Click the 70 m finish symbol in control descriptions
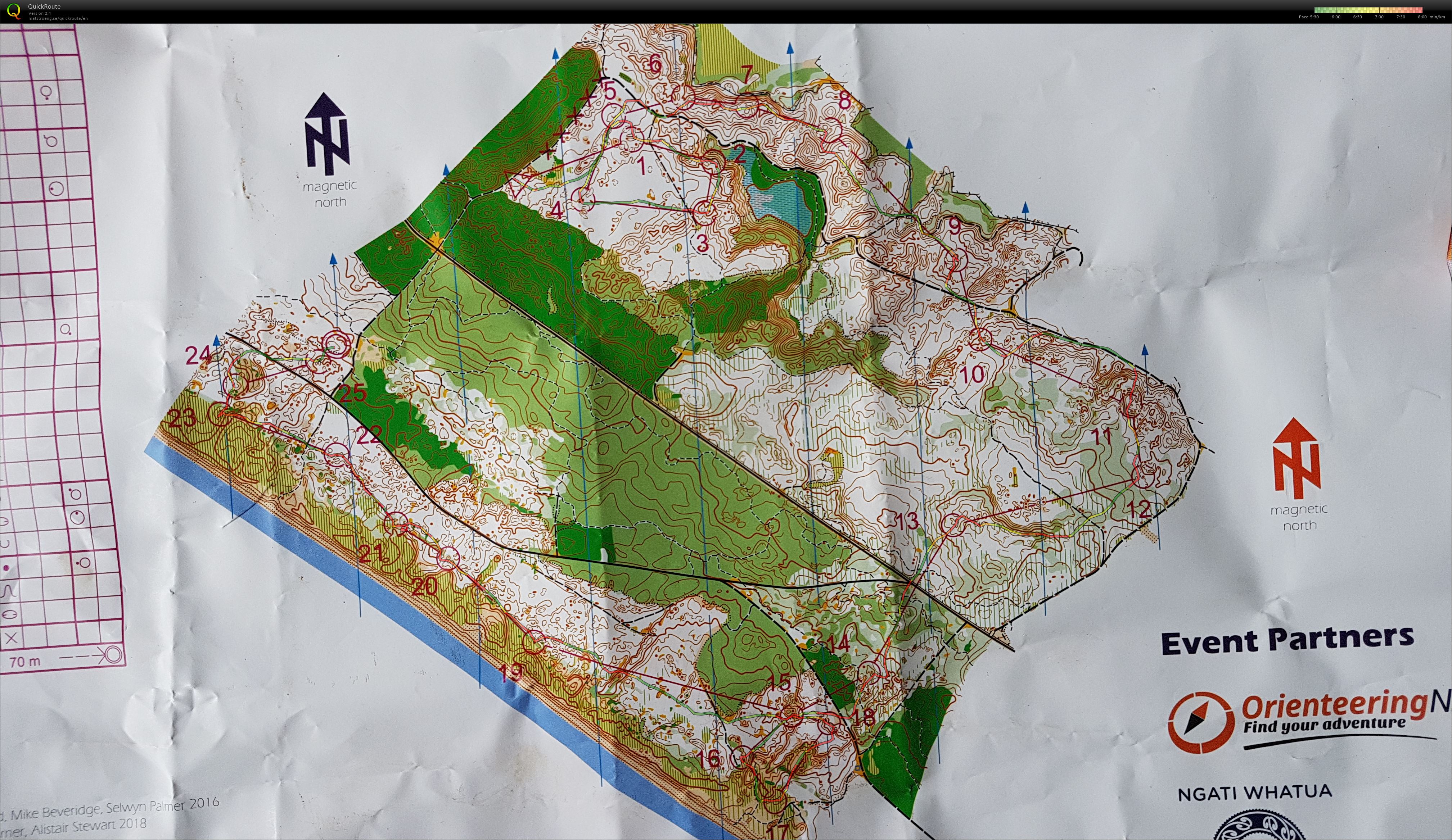 coord(113,655)
